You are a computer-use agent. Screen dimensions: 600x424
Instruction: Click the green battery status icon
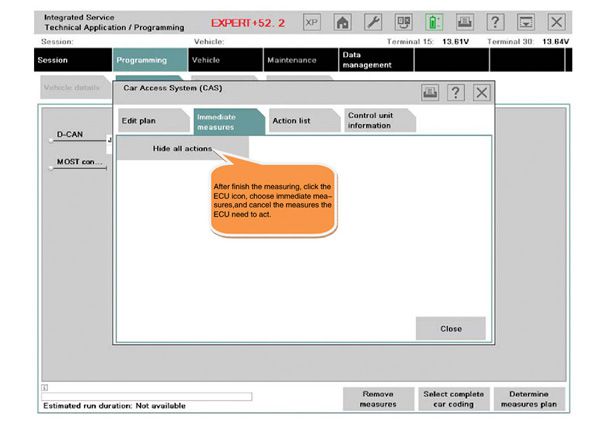(x=435, y=22)
